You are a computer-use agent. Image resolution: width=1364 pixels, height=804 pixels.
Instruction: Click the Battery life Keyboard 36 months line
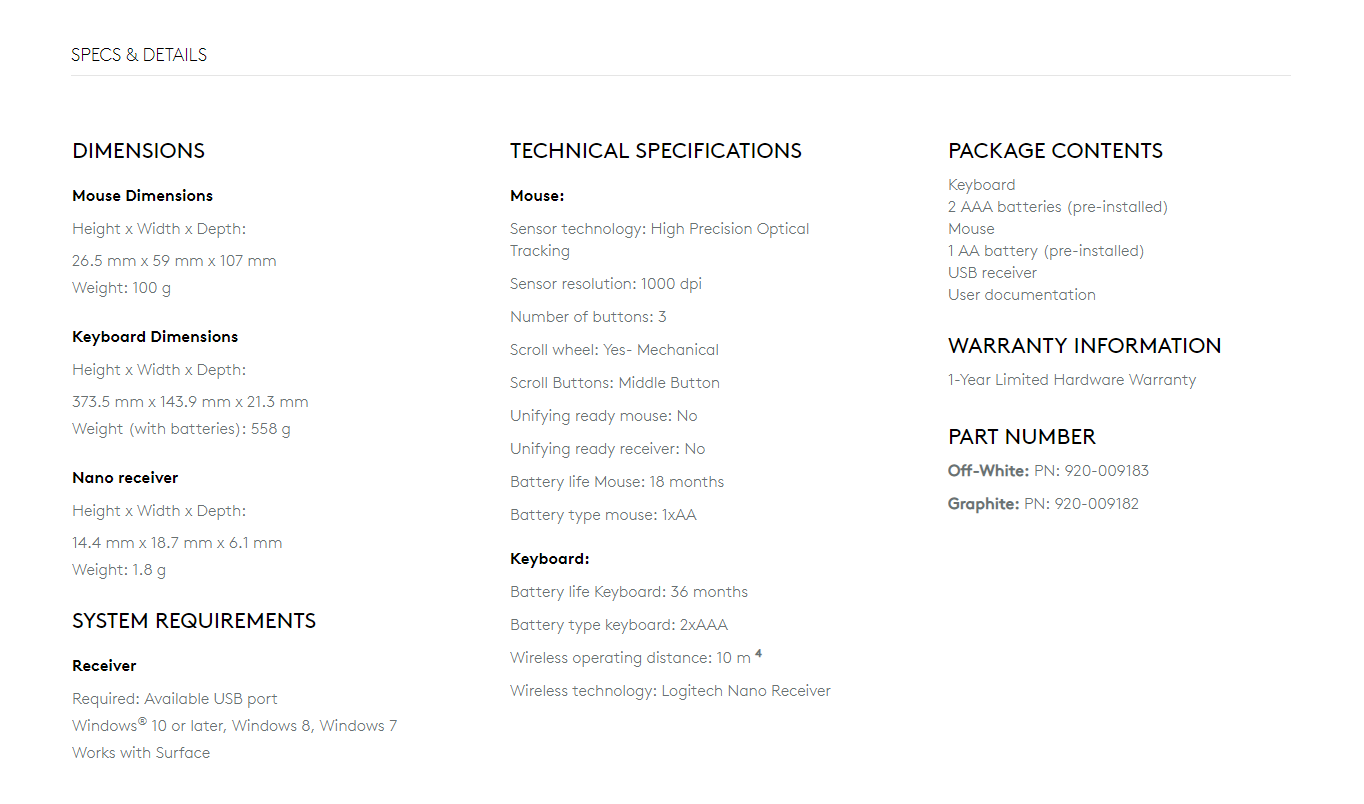(628, 592)
